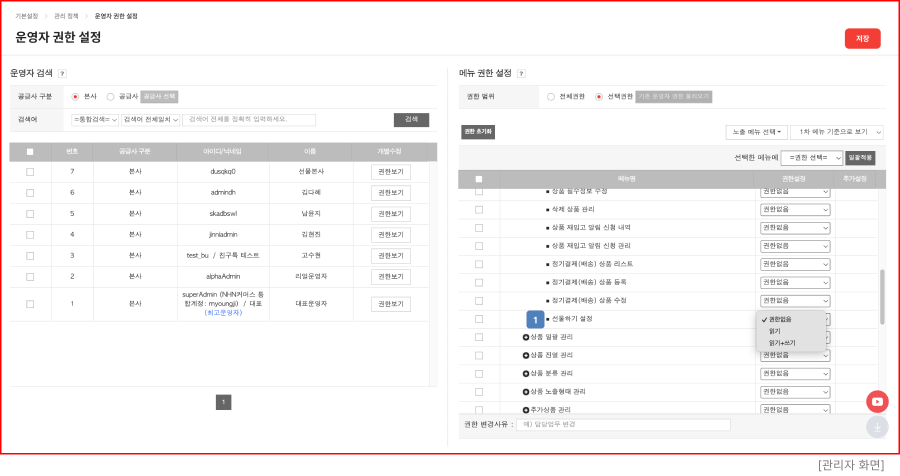Expand 상품 일괄 관리 plus icon

coord(526,337)
